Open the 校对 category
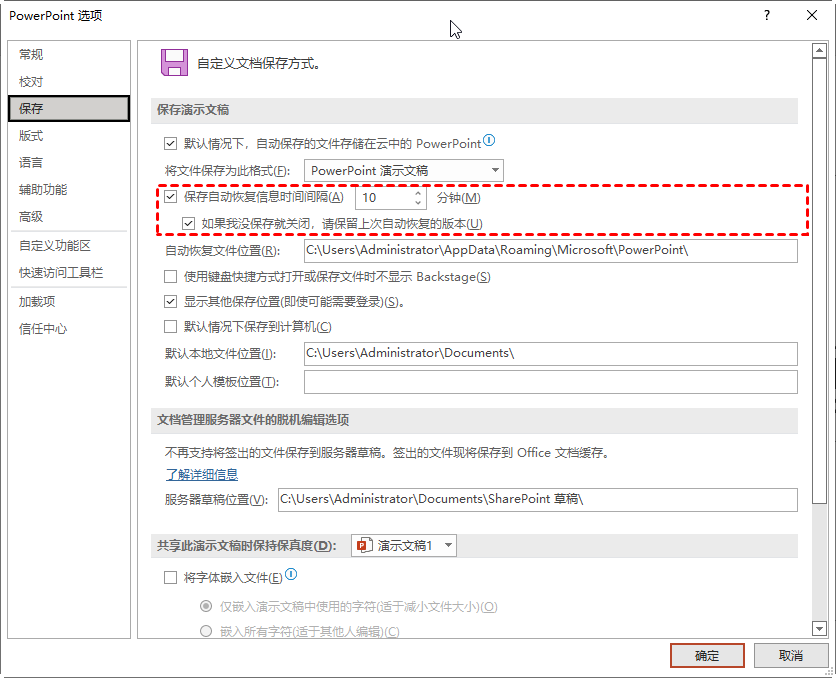 [x=69, y=82]
